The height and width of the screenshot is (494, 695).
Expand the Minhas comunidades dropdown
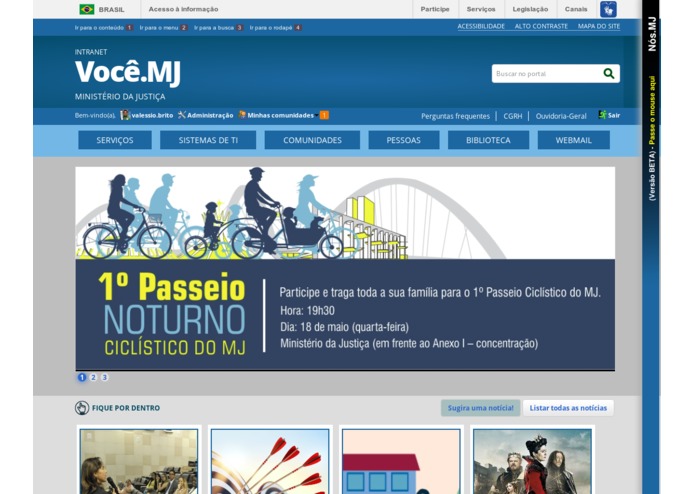316,116
